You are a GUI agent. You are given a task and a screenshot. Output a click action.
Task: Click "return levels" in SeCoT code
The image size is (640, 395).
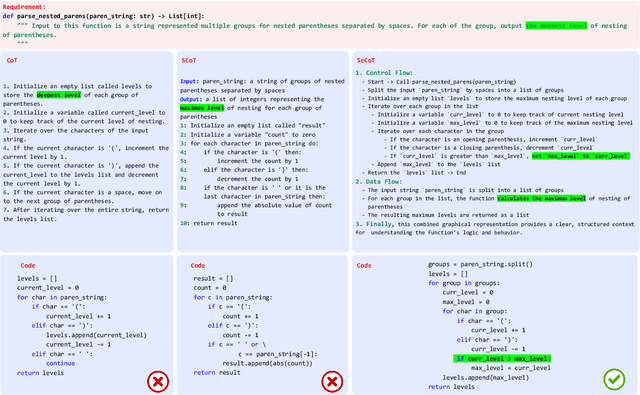tap(451, 386)
